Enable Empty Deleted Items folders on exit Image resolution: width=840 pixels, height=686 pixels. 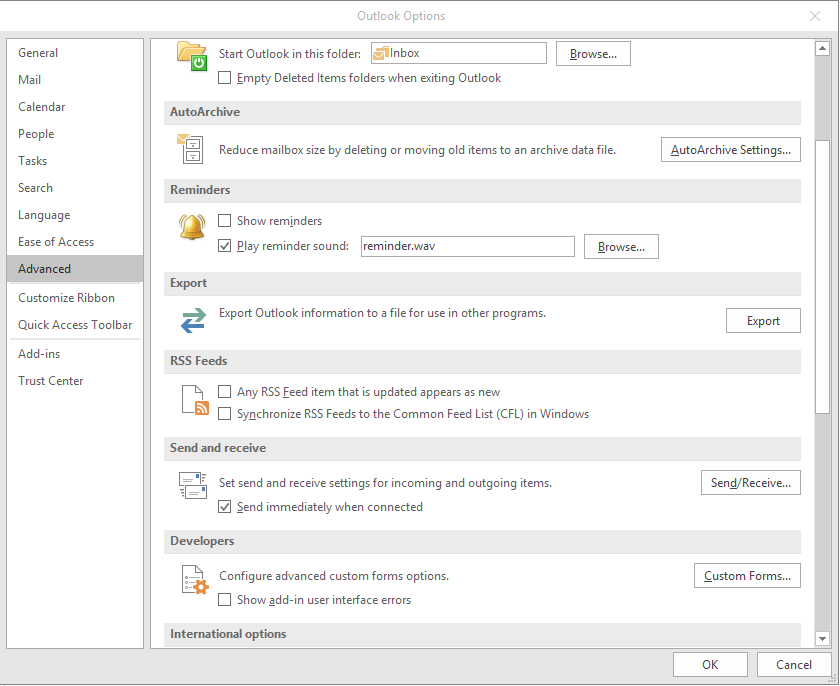click(x=225, y=78)
